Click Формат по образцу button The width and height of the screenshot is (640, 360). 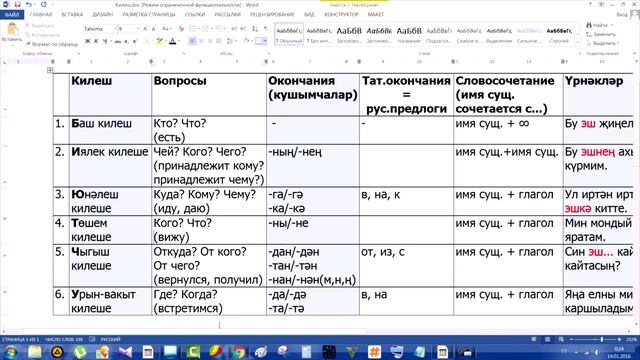pos(51,44)
